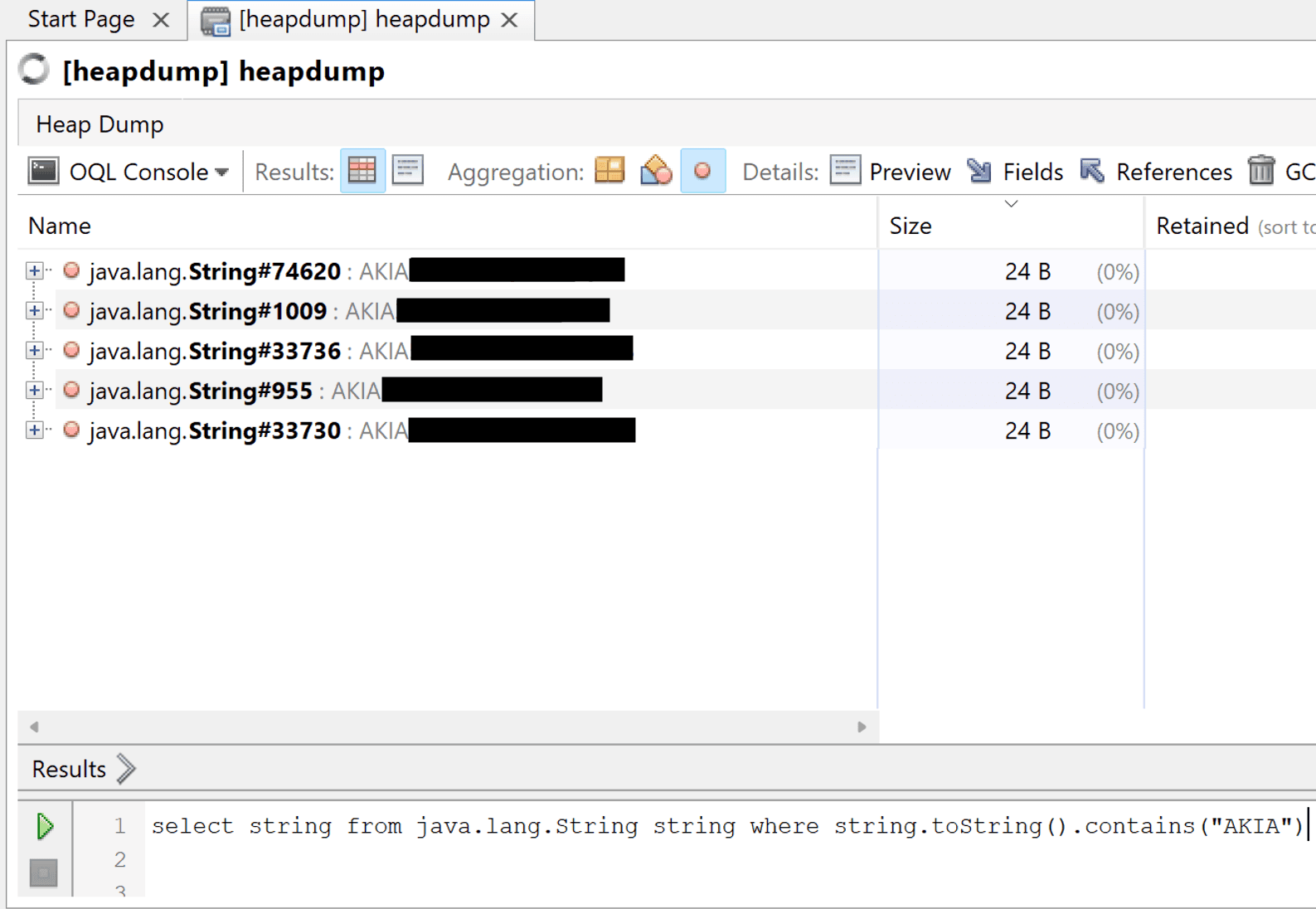Viewport: 1316px width, 909px height.
Task: Click the (0%) value of String#33730
Action: 1118,431
